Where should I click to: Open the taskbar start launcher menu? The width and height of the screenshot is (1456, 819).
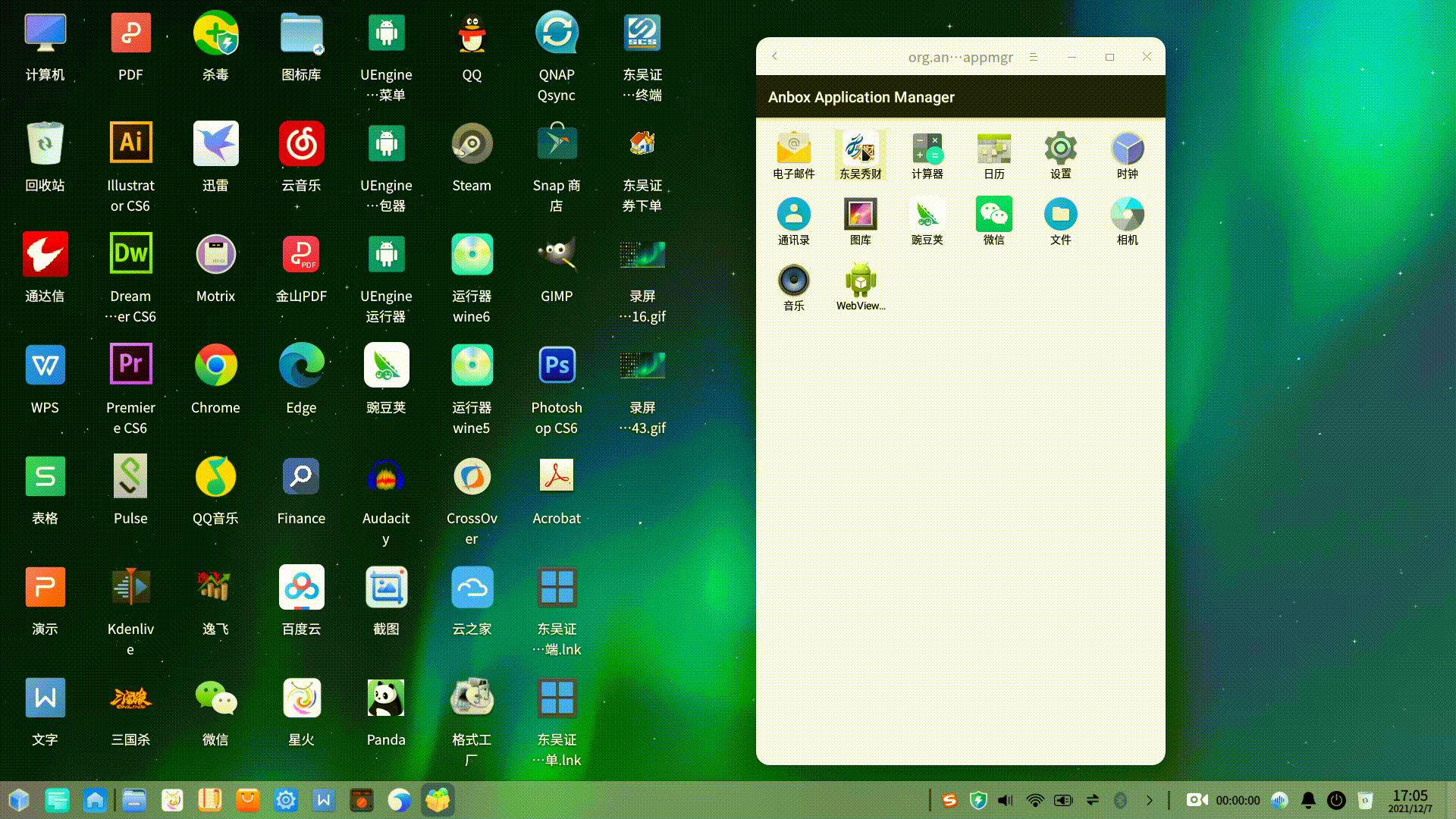[x=17, y=799]
